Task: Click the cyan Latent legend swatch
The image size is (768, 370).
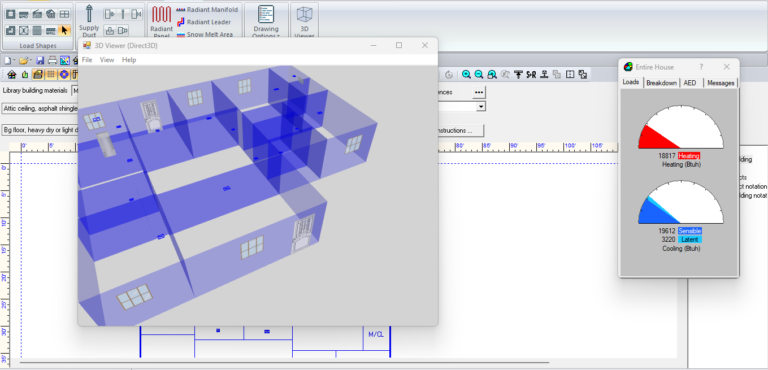Action: click(690, 240)
